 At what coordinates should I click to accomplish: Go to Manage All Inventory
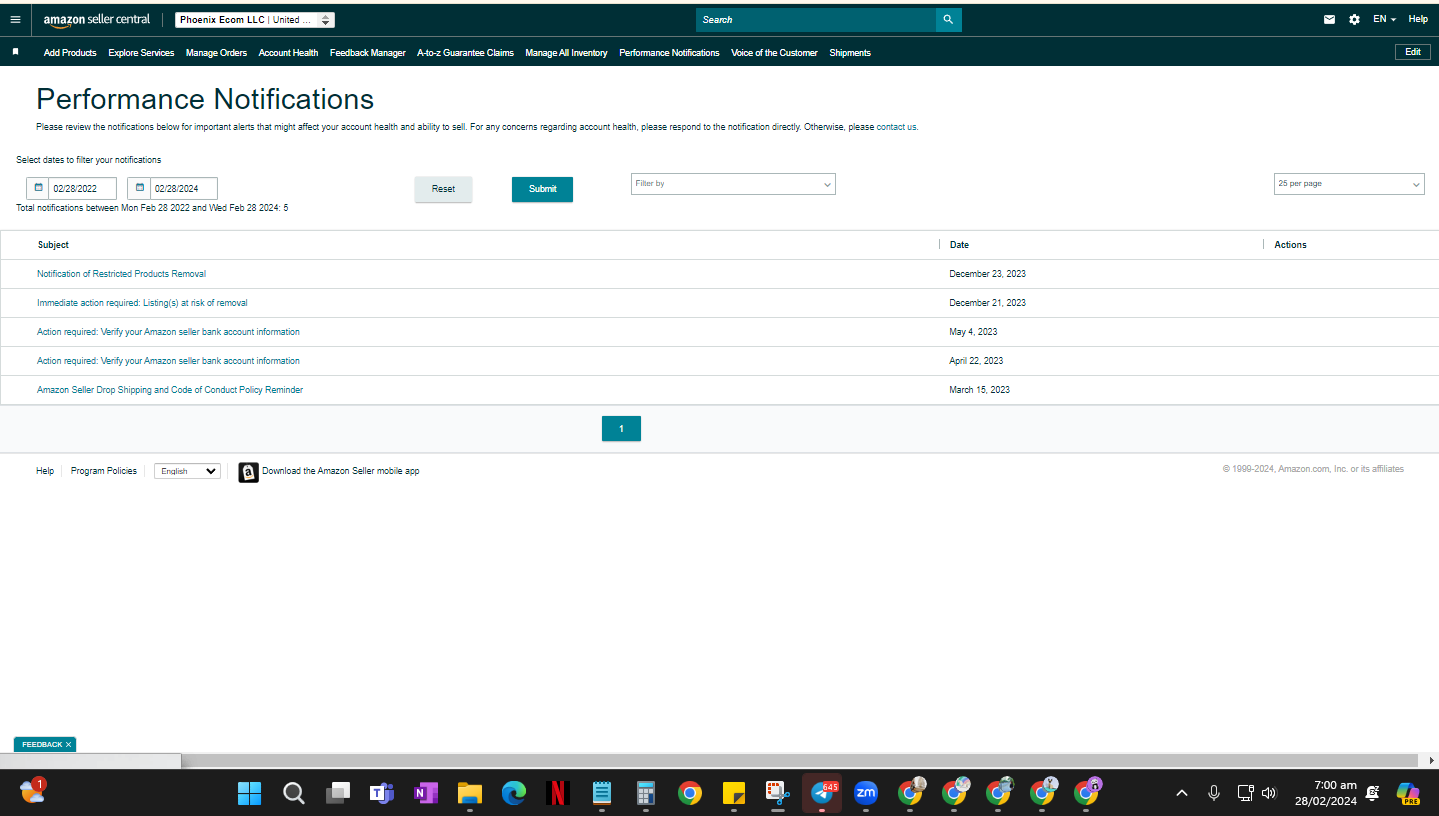pyautogui.click(x=566, y=53)
